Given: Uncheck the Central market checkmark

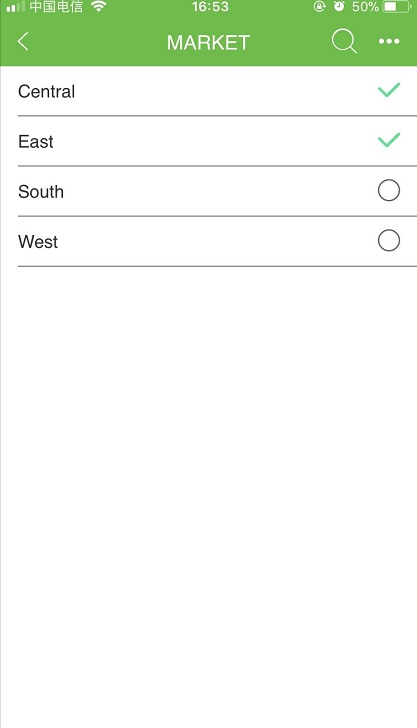Looking at the screenshot, I should pyautogui.click(x=389, y=90).
